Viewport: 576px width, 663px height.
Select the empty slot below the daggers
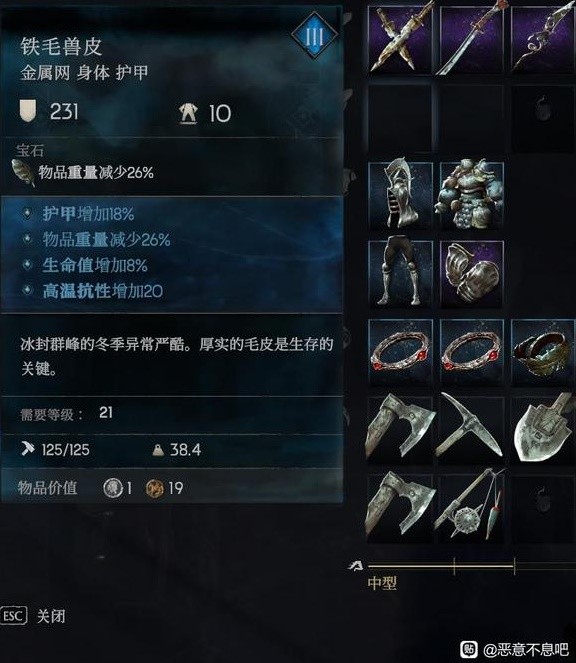400,118
